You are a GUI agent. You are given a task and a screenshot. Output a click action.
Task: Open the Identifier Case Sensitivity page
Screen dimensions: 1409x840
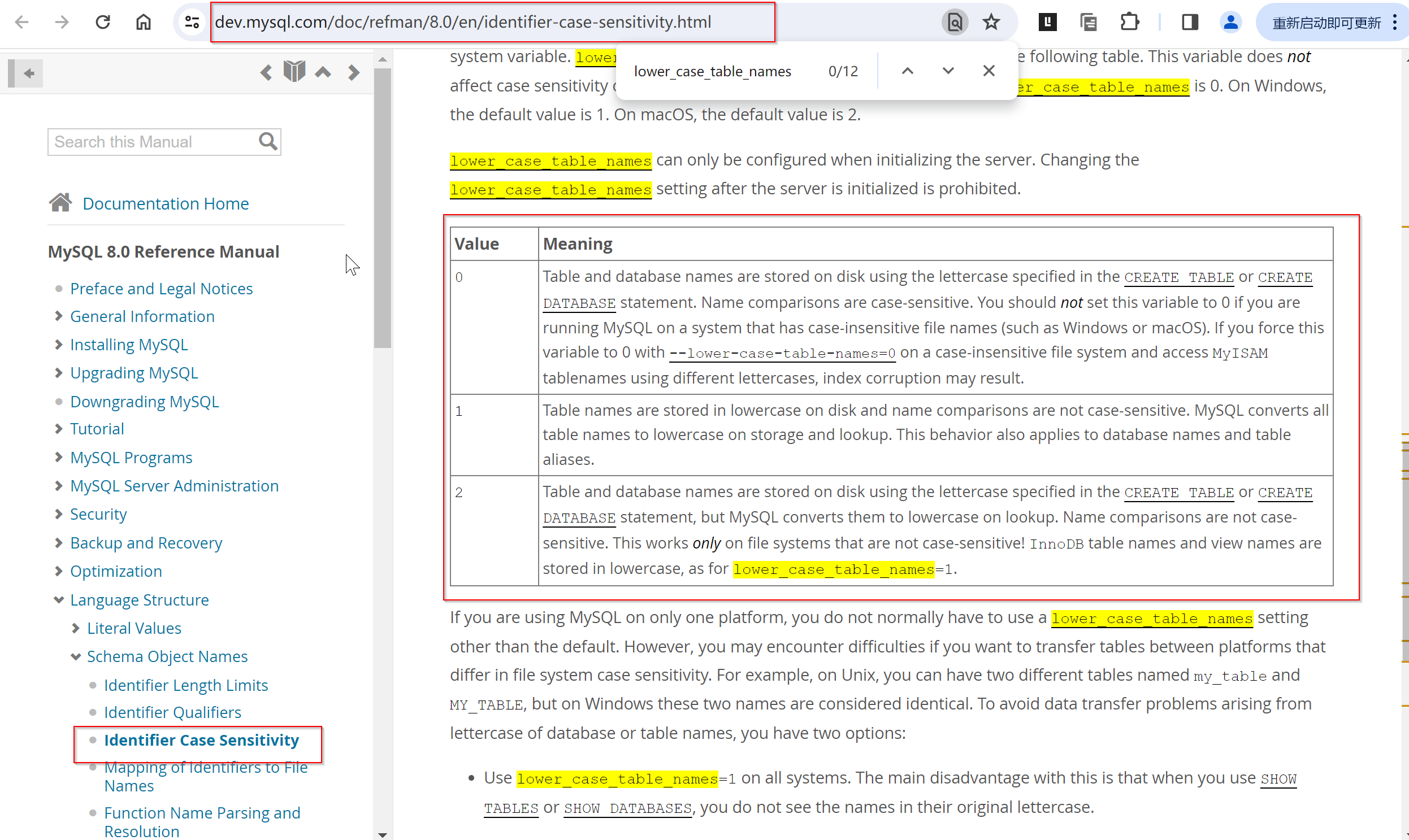click(x=201, y=739)
